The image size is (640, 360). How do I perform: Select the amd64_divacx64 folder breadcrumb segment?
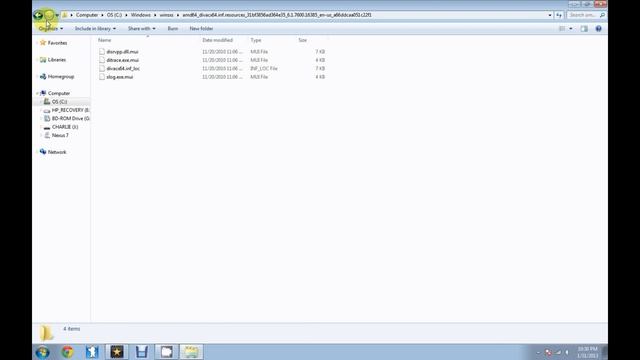[x=277, y=15]
